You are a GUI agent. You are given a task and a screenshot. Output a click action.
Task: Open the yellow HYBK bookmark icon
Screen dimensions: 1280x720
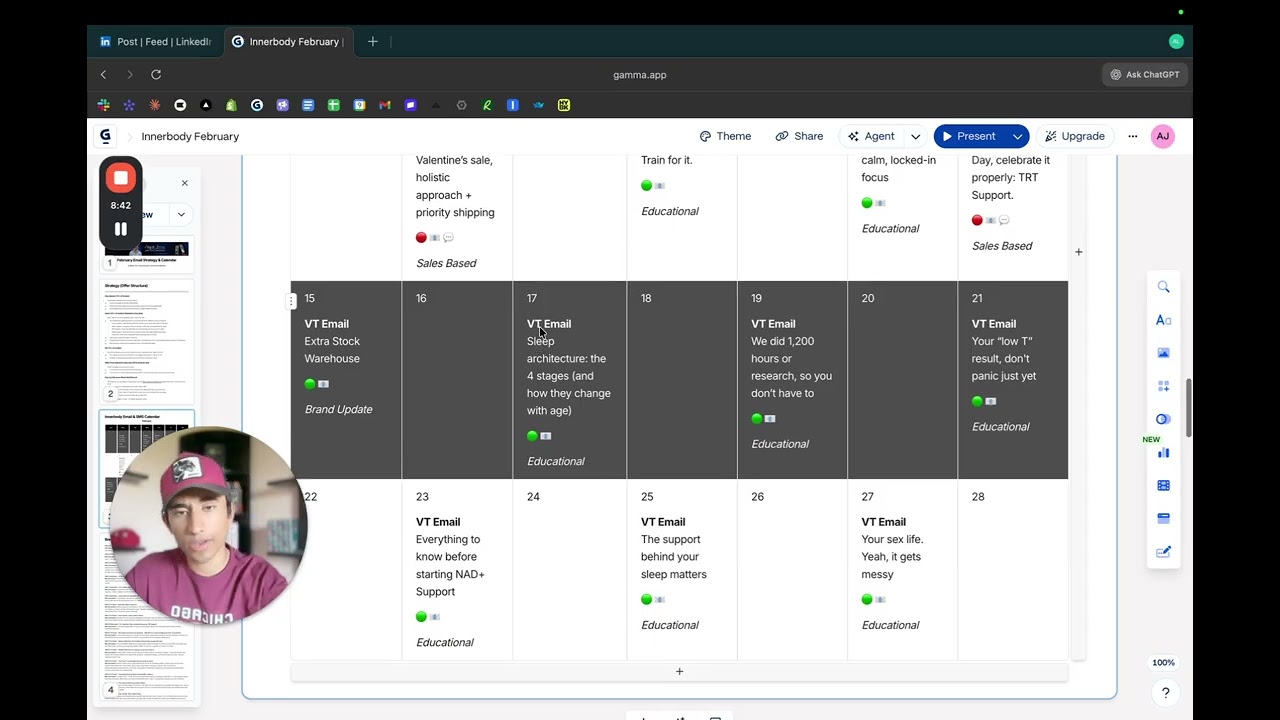pyautogui.click(x=564, y=105)
